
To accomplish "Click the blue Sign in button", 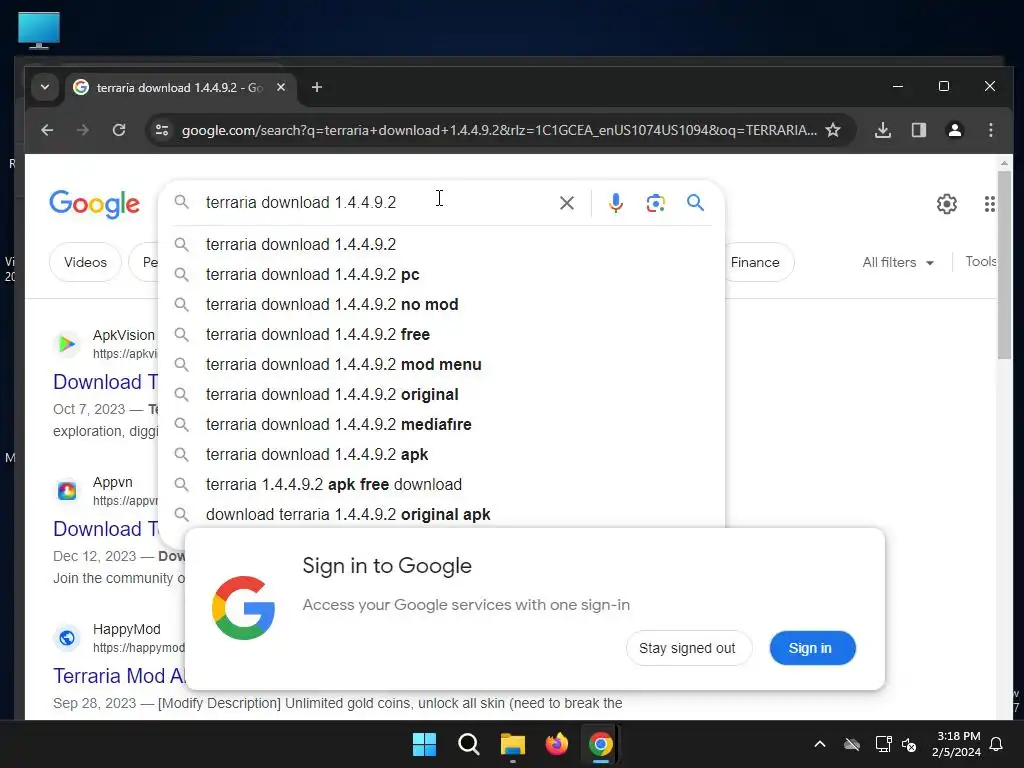I will point(812,648).
